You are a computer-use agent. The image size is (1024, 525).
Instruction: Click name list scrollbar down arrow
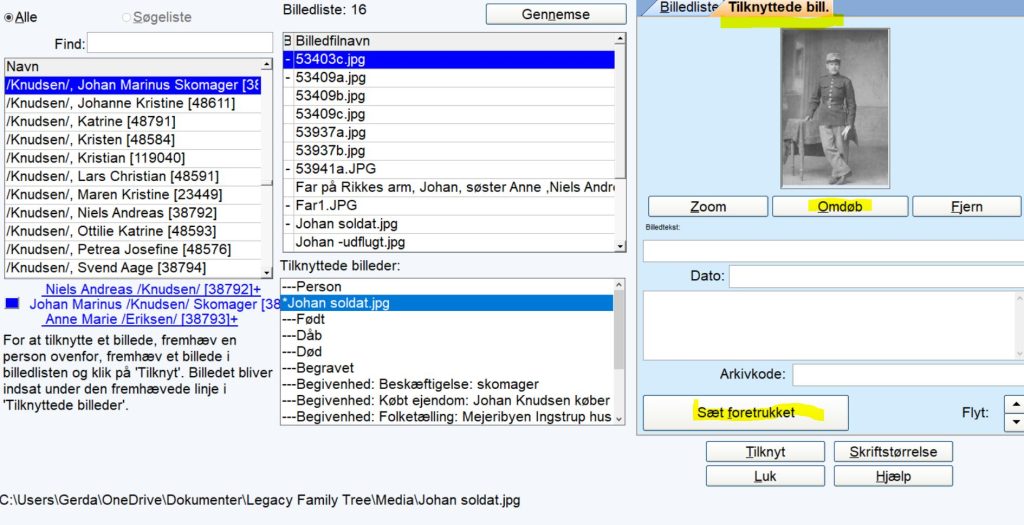click(x=266, y=272)
